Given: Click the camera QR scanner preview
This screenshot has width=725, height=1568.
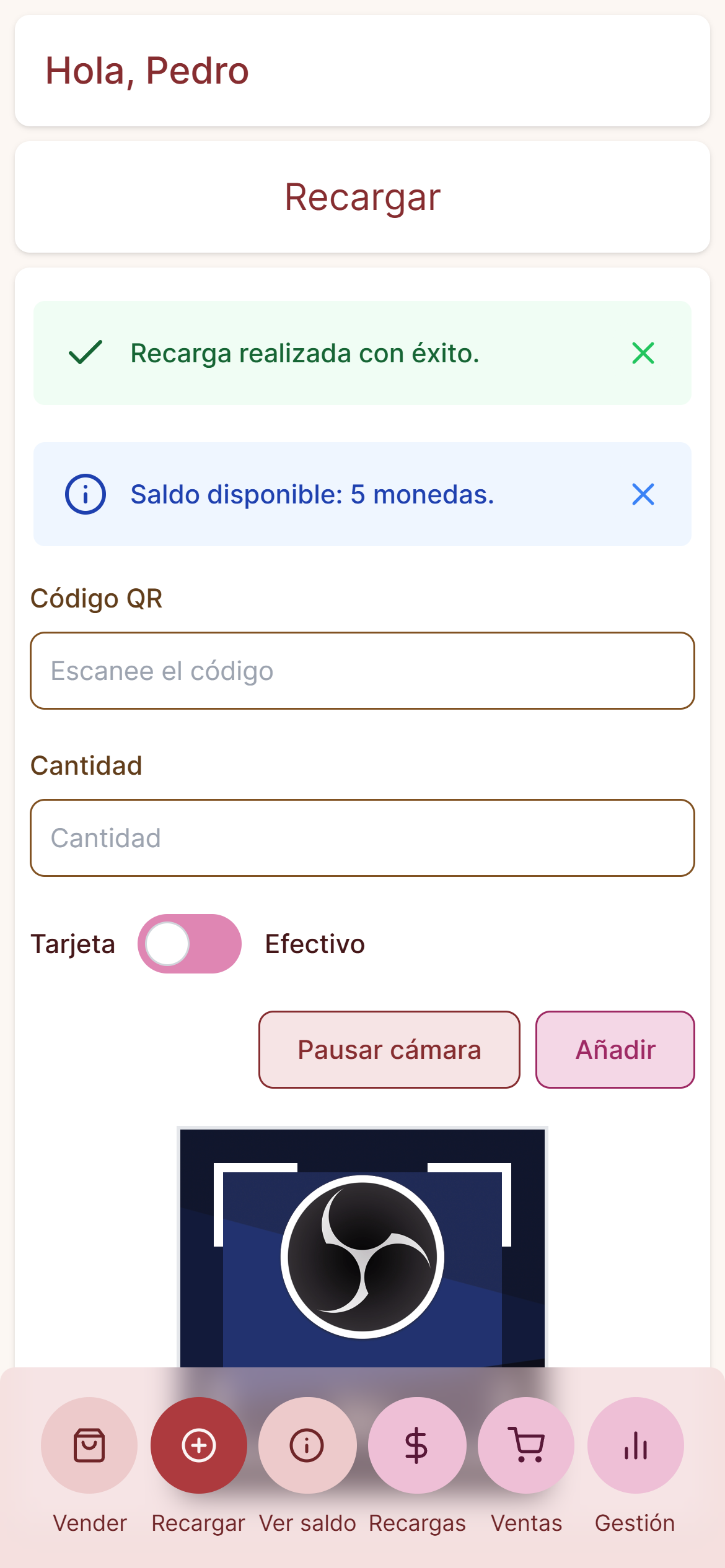Looking at the screenshot, I should tap(362, 1247).
